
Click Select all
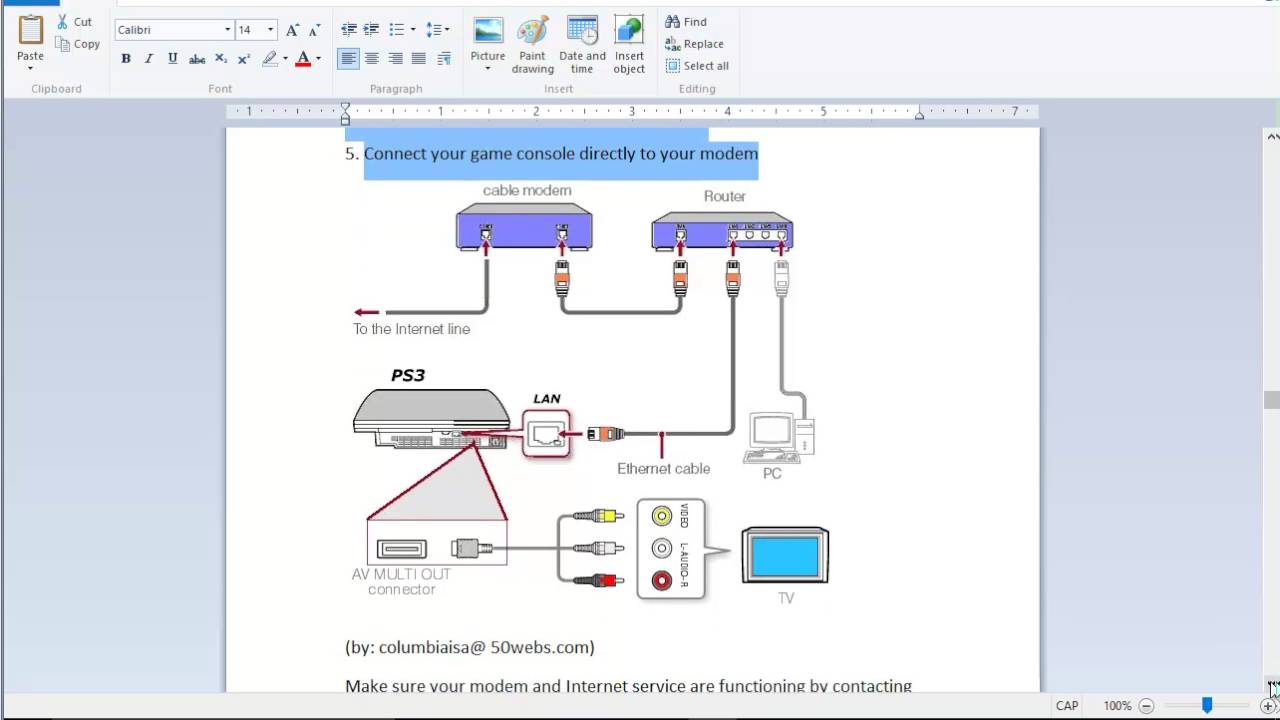(697, 66)
